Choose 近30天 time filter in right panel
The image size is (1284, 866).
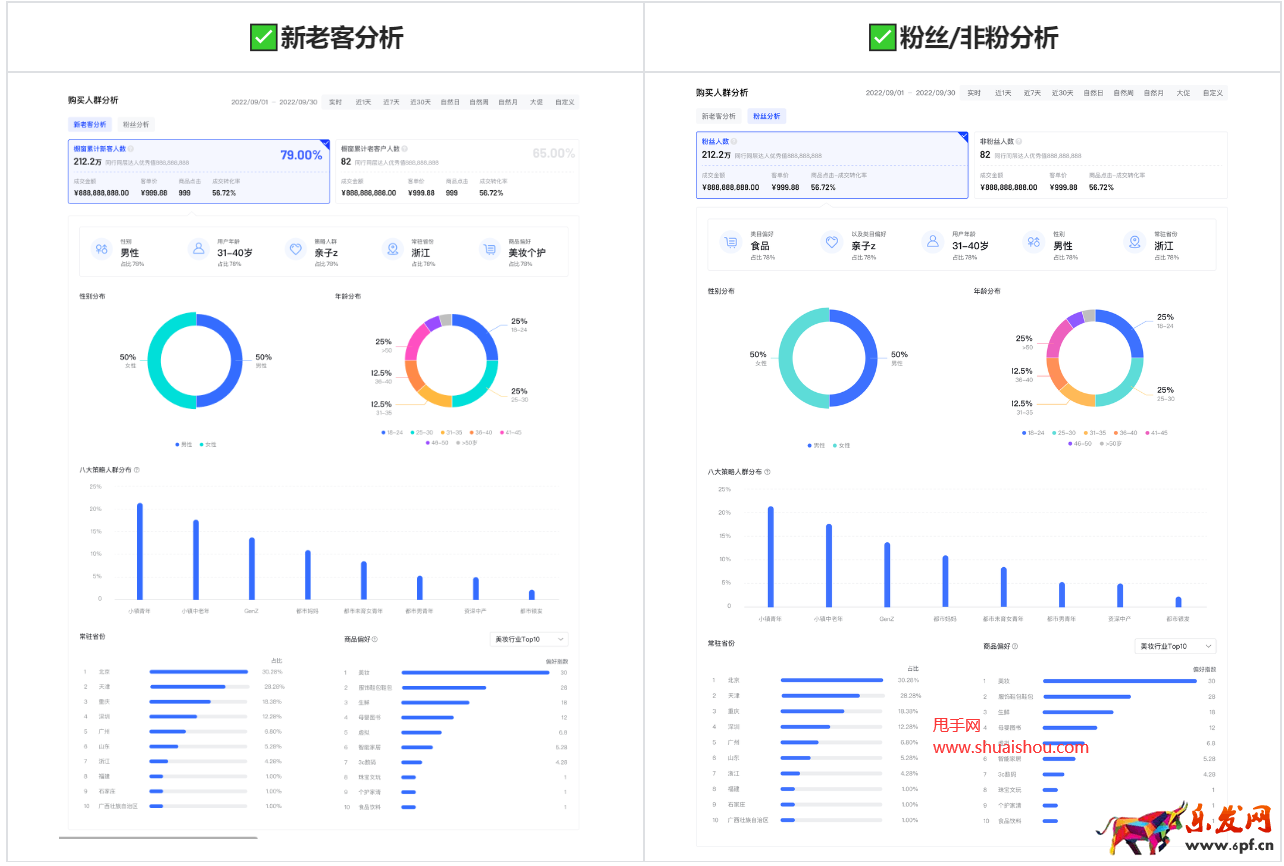tap(1060, 93)
